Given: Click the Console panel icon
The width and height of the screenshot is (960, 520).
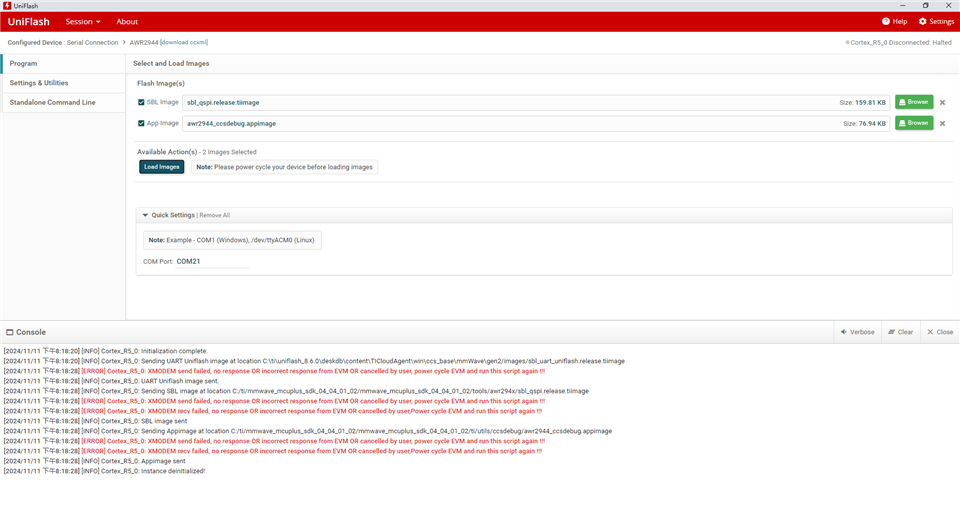Looking at the screenshot, I should pos(10,332).
